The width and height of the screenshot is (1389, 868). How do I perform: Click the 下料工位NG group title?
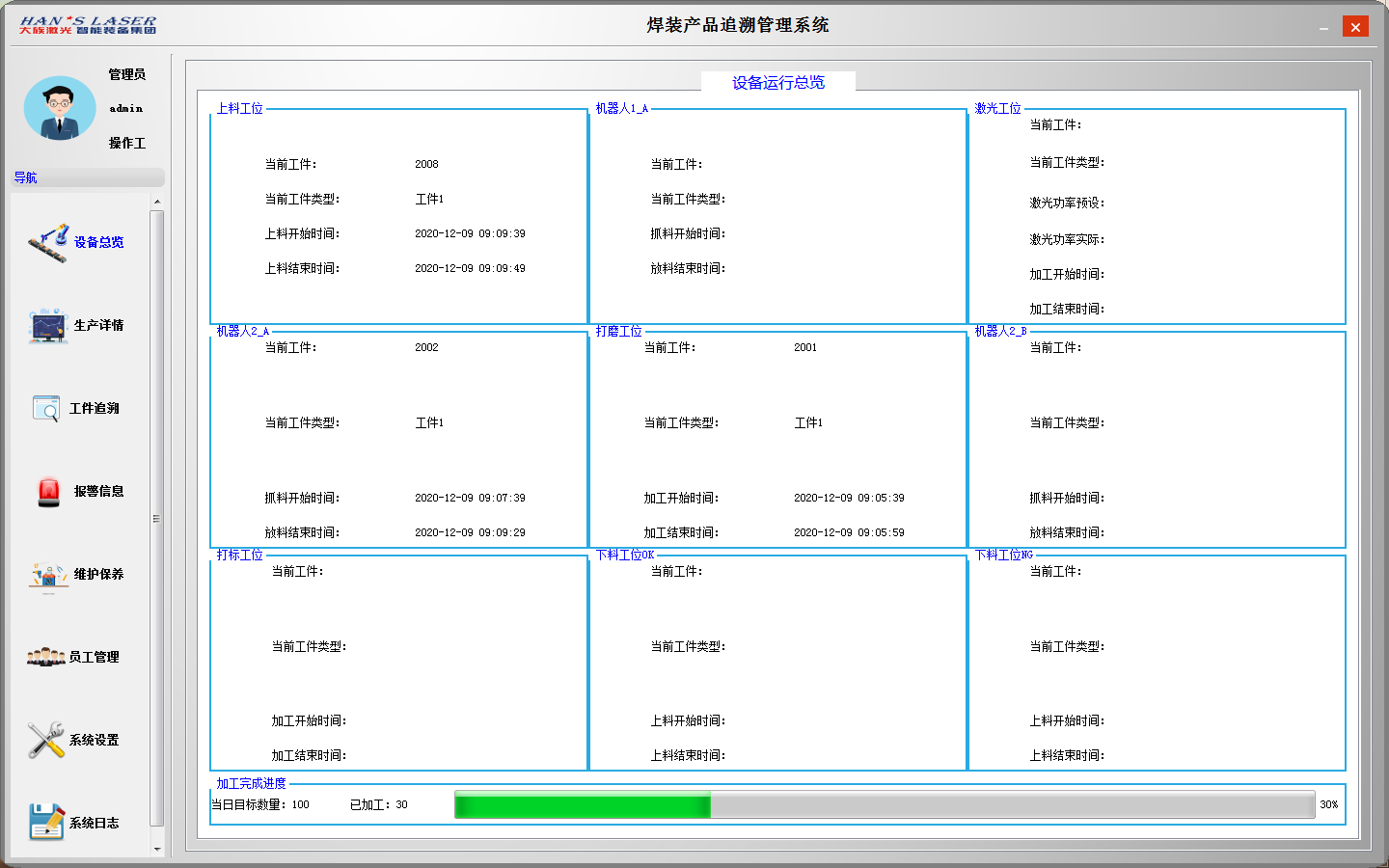pyautogui.click(x=1004, y=556)
